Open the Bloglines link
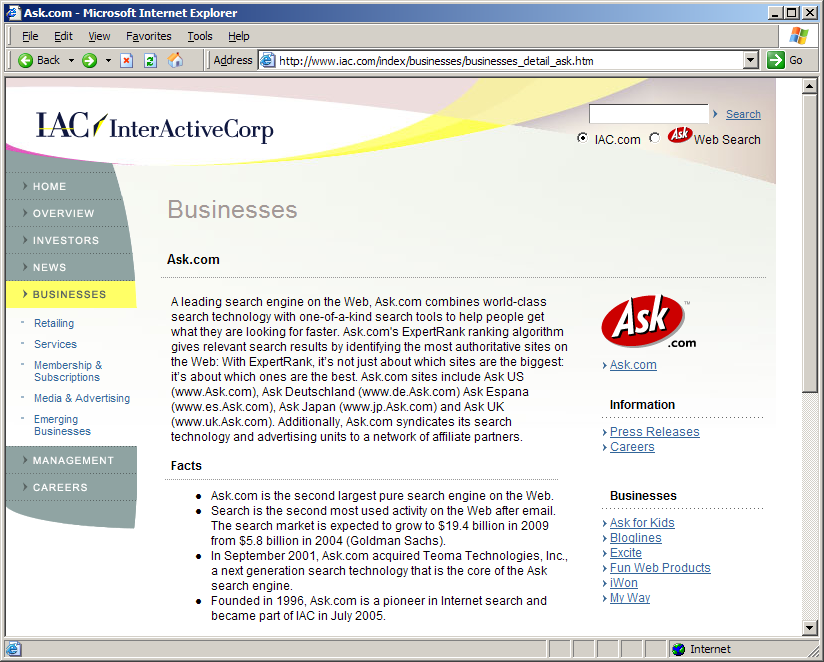Image resolution: width=824 pixels, height=662 pixels. 635,538
